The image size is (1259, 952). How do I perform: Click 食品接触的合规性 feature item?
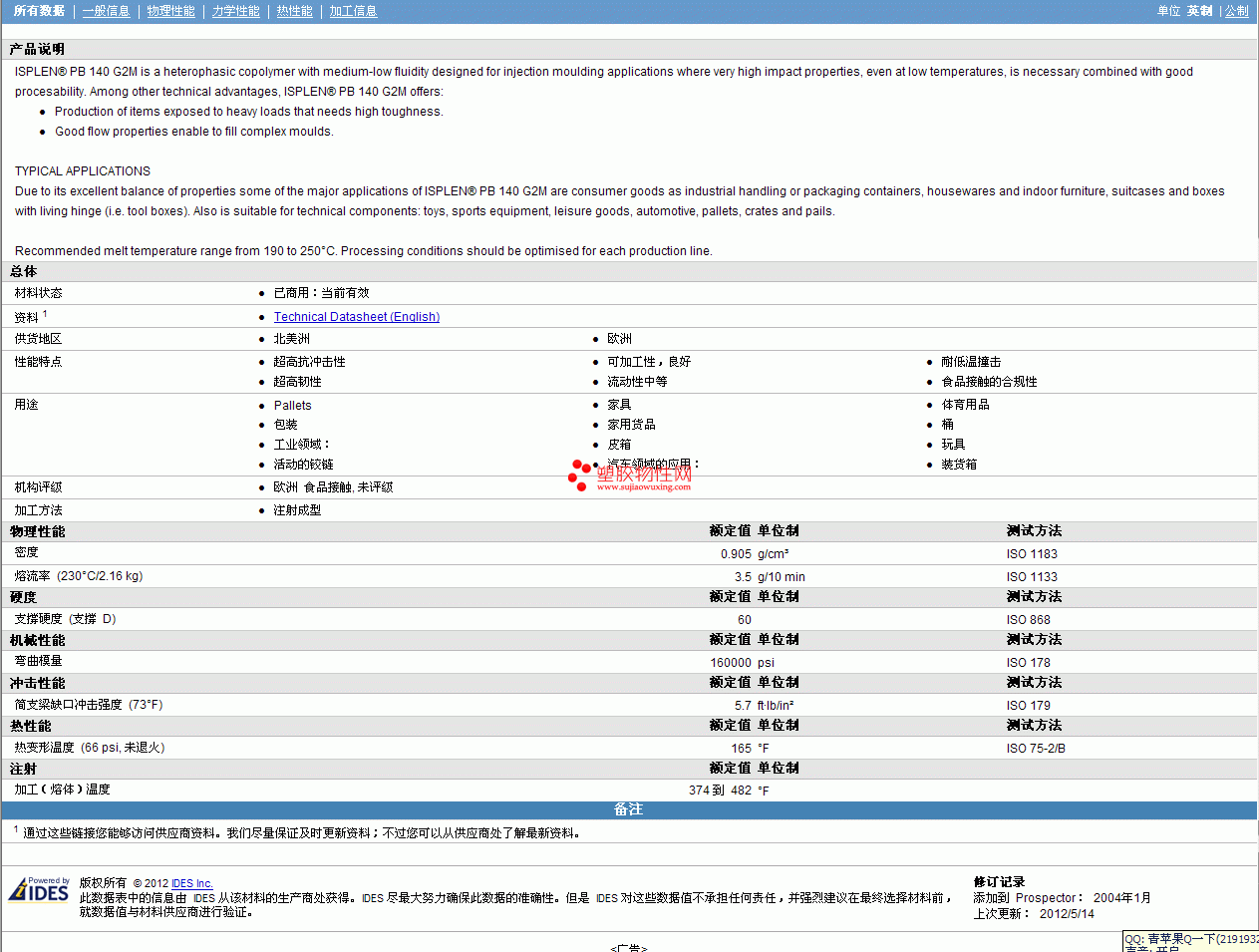click(x=989, y=382)
